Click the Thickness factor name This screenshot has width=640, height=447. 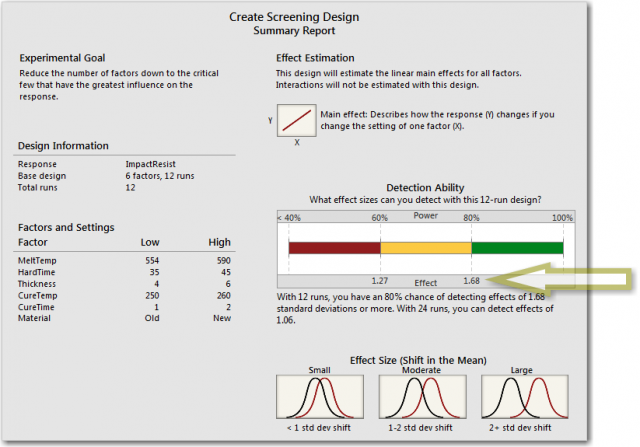coord(38,284)
